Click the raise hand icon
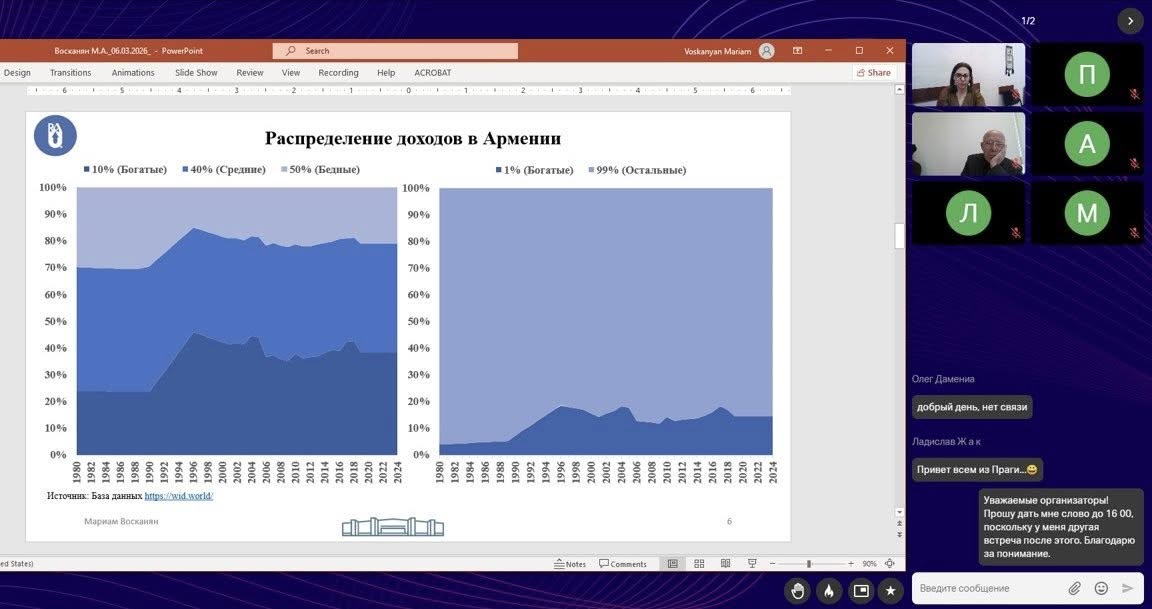Image resolution: width=1152 pixels, height=609 pixels. 797,590
